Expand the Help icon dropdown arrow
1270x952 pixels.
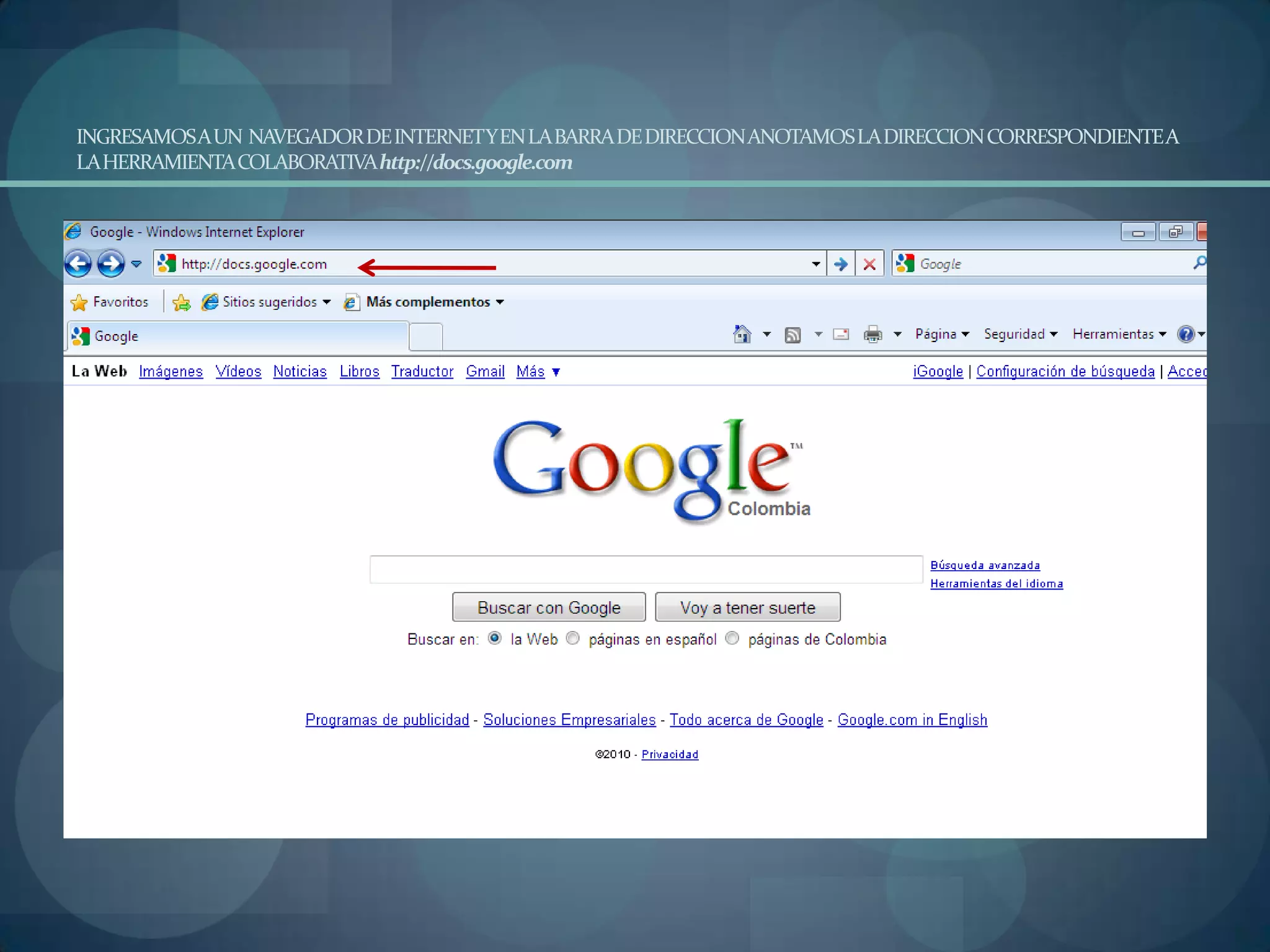pyautogui.click(x=1201, y=334)
